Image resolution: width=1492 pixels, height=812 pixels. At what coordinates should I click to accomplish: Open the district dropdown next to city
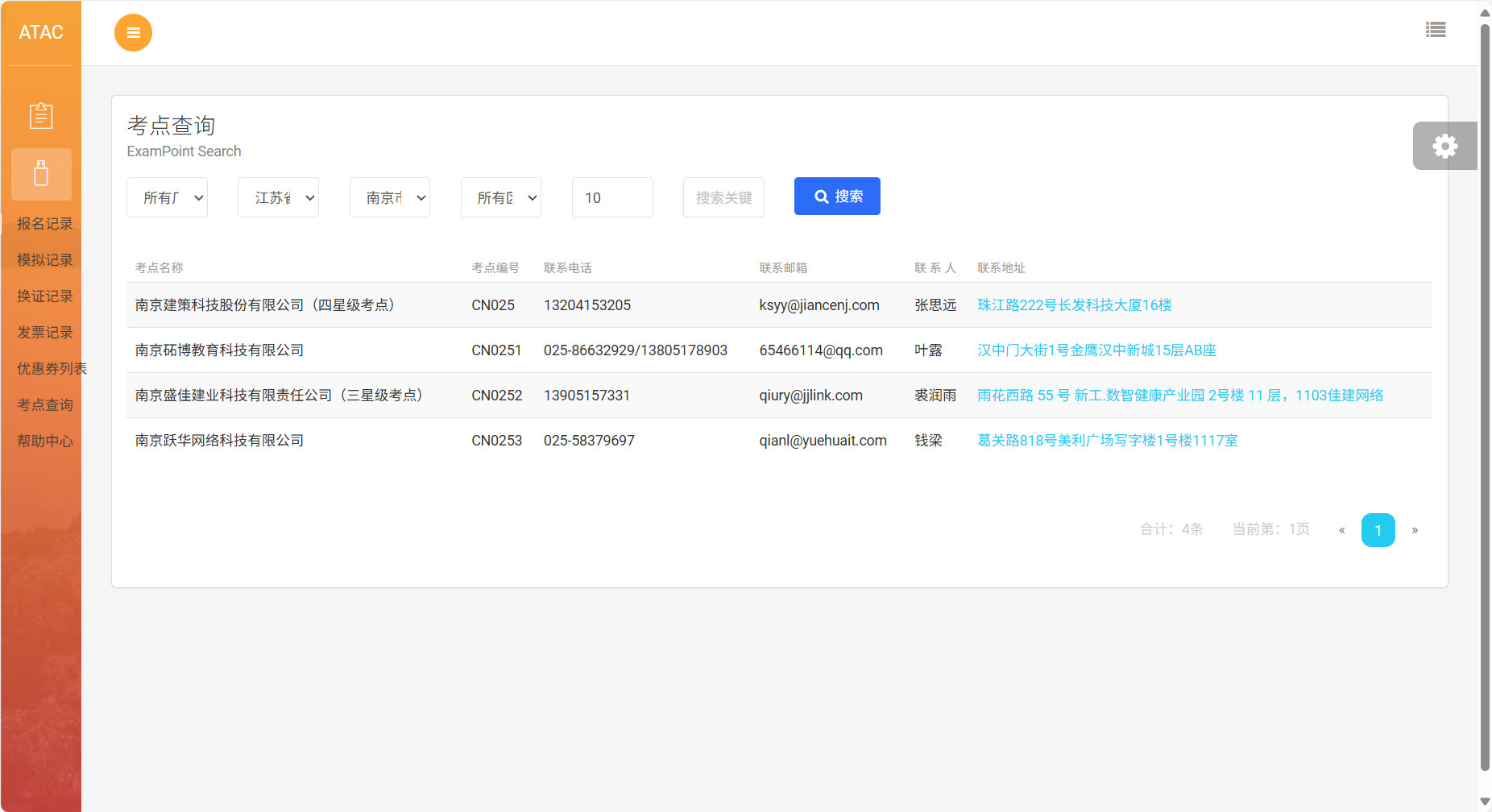tap(500, 198)
